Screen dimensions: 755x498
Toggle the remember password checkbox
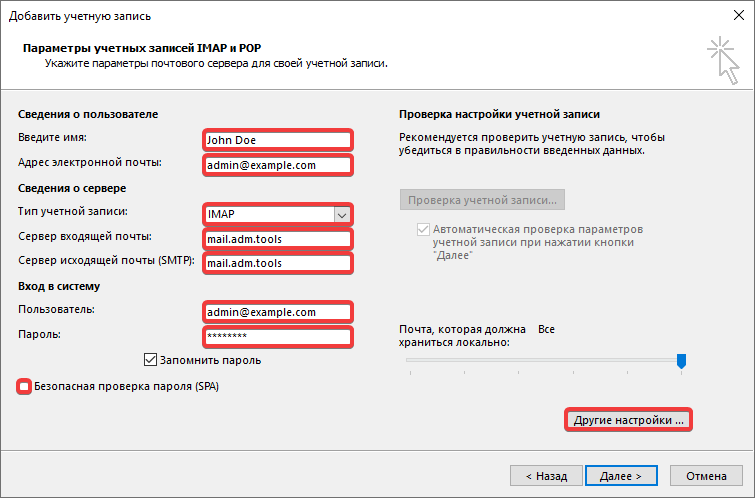click(x=151, y=360)
